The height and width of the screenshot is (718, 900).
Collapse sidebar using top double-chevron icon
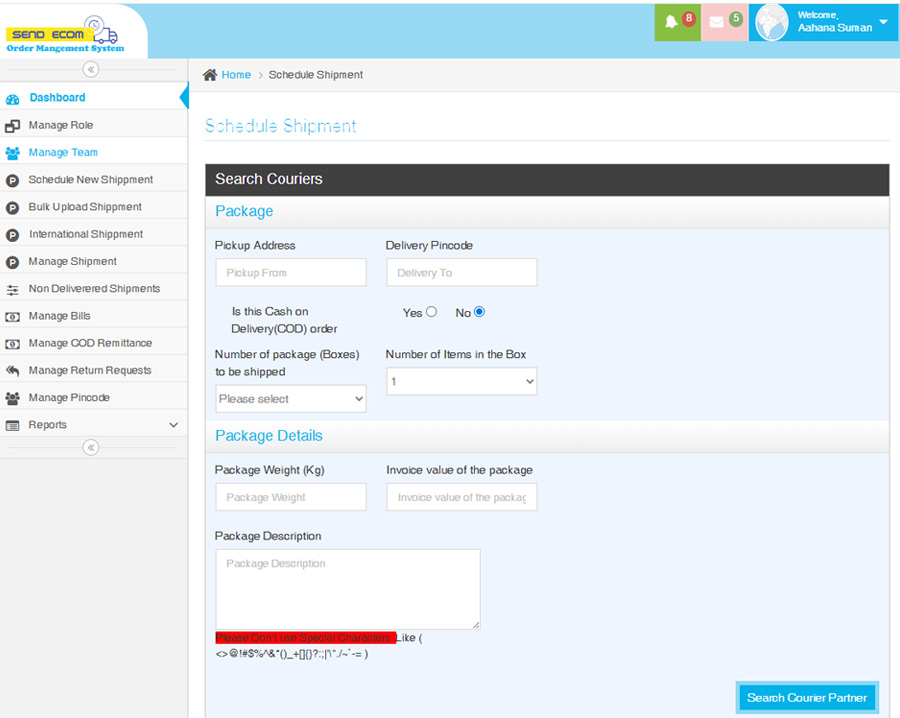pyautogui.click(x=91, y=69)
